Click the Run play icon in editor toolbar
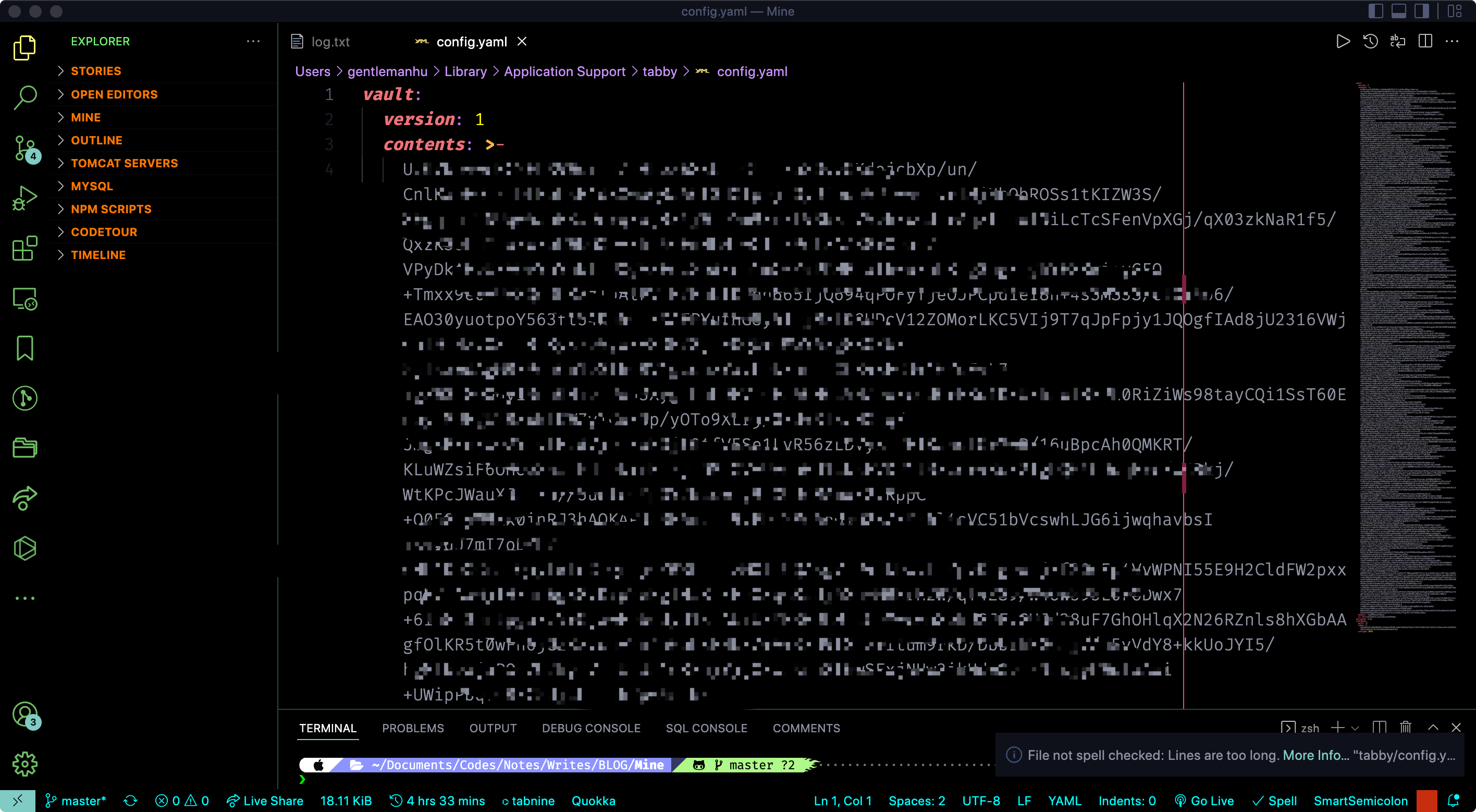1476x812 pixels. (x=1343, y=41)
